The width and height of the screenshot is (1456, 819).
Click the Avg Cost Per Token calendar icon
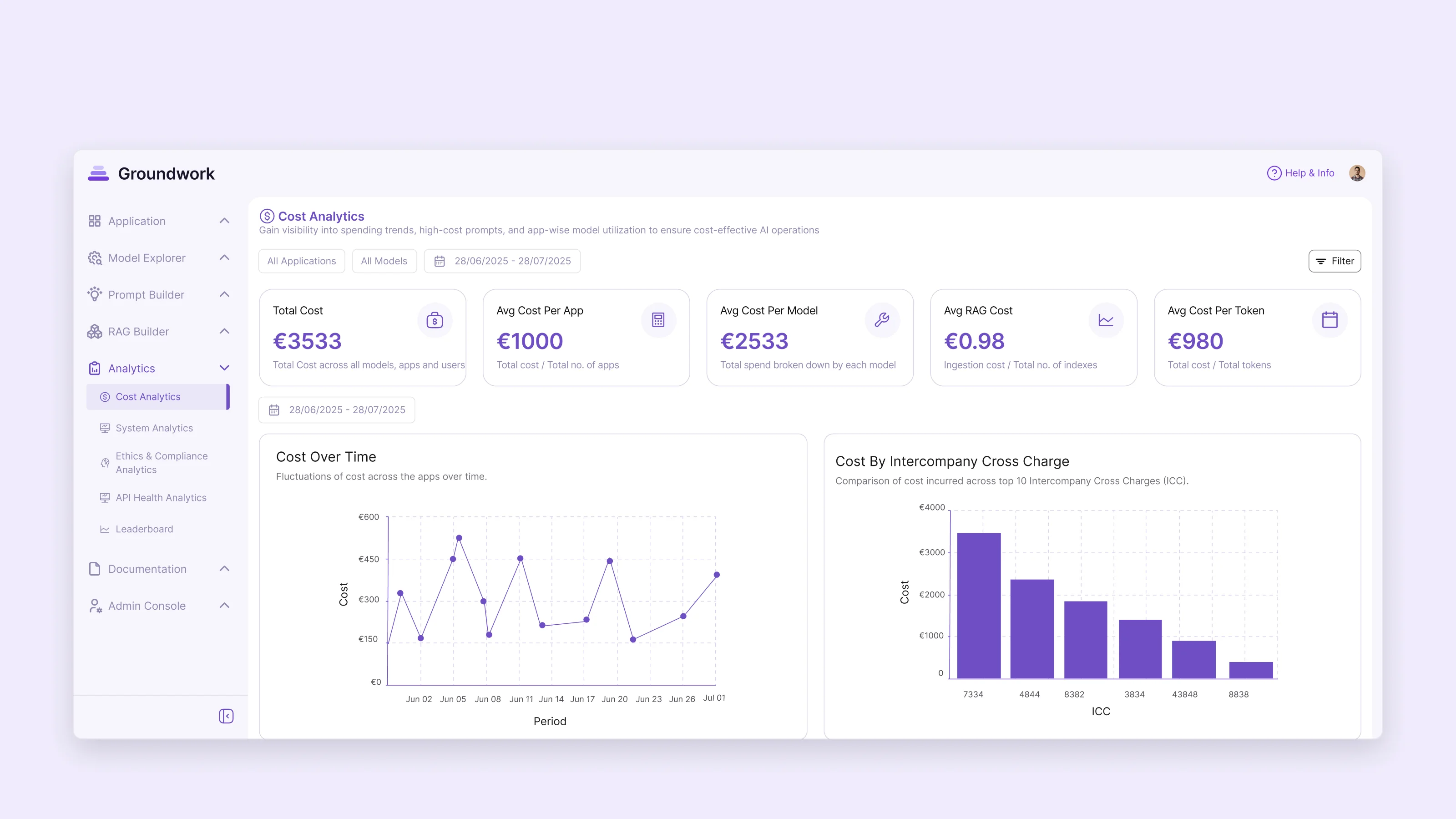coord(1330,320)
